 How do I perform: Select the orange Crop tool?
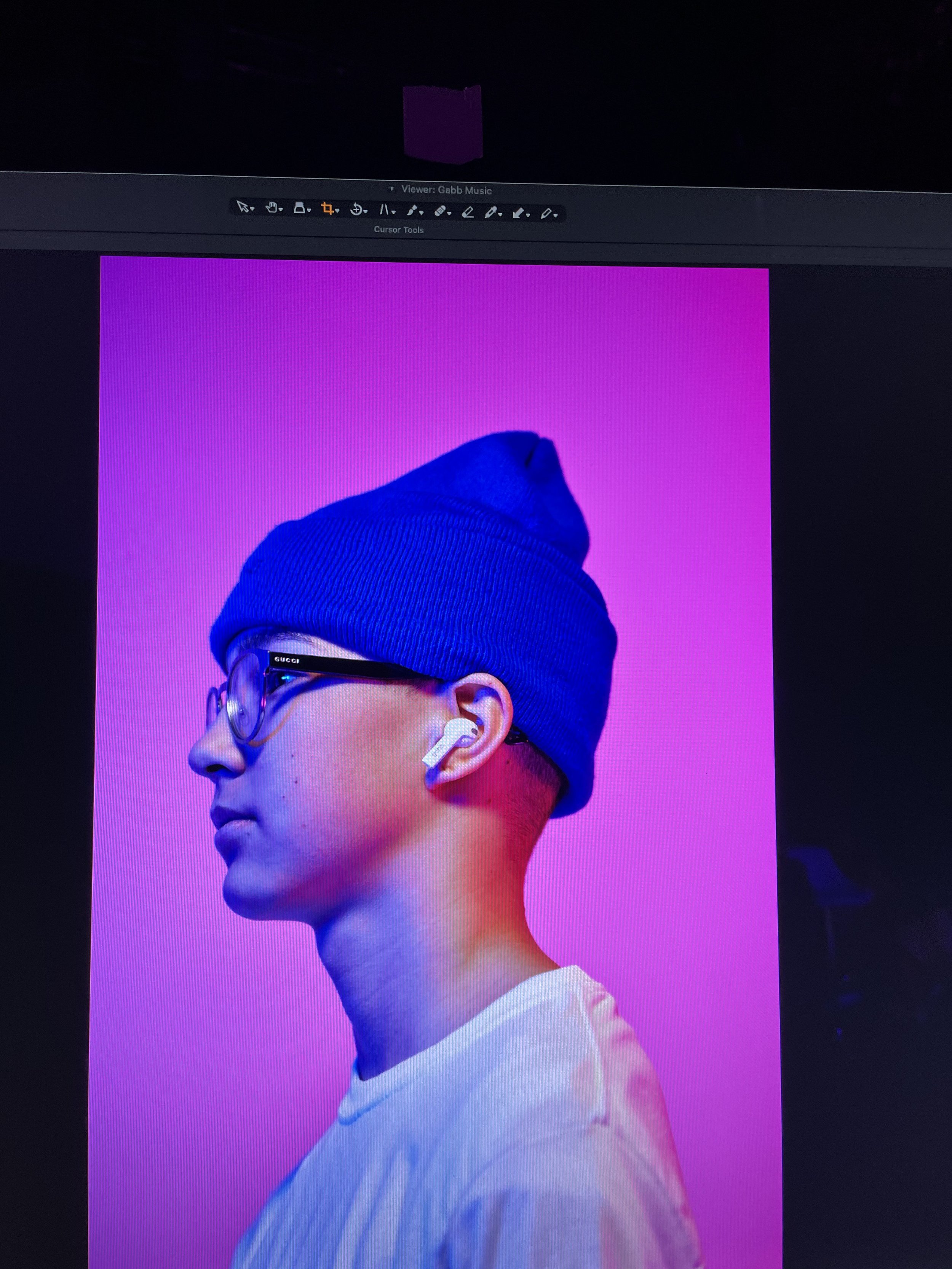(327, 208)
